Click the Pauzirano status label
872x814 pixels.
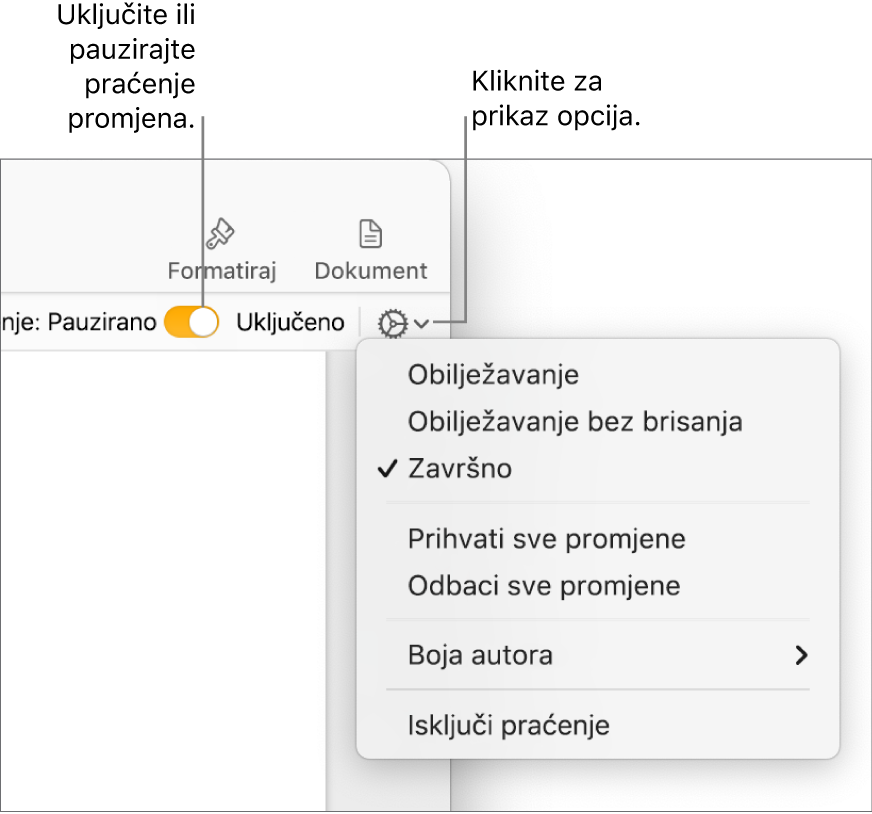point(102,322)
